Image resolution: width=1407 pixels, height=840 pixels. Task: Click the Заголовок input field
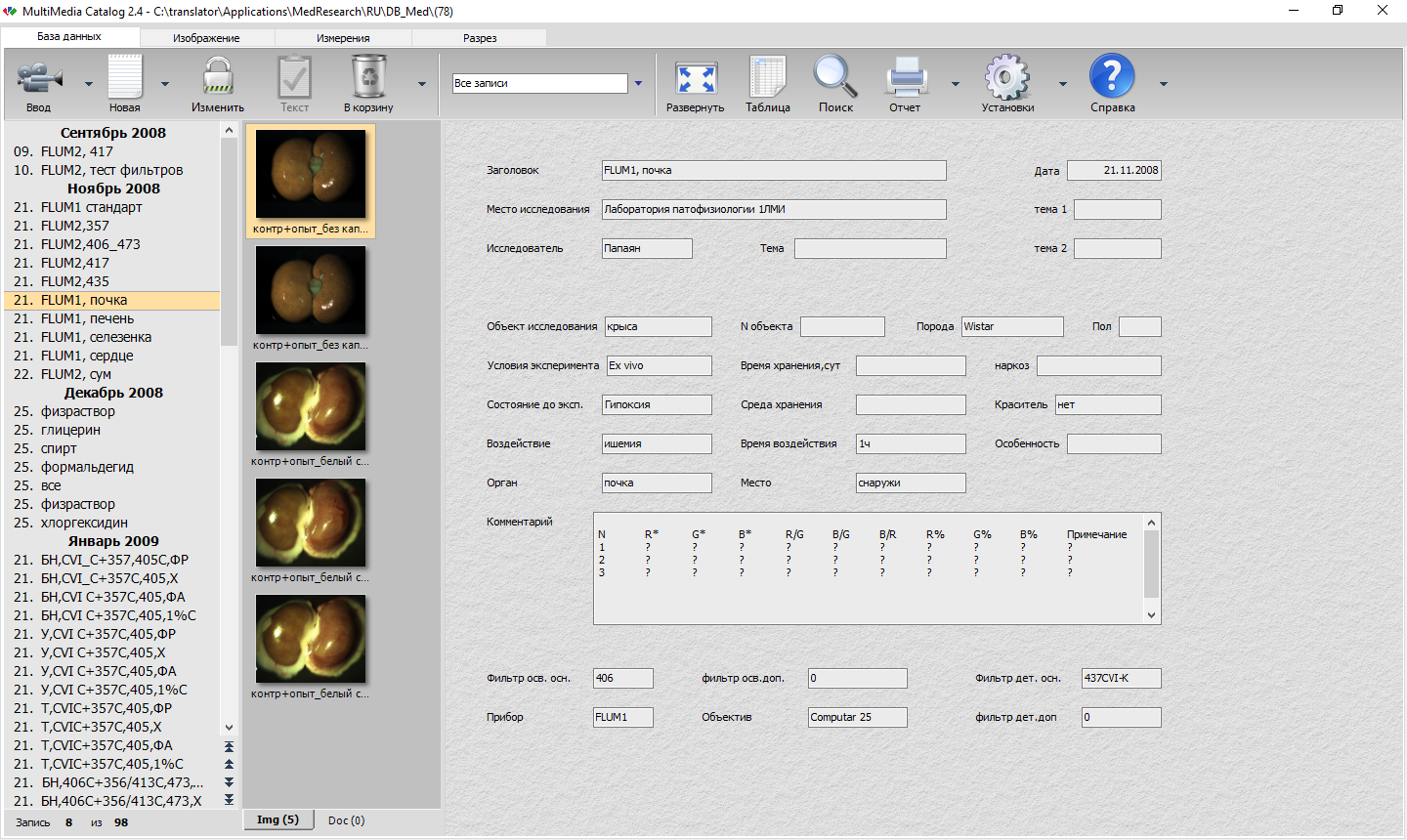click(774, 170)
